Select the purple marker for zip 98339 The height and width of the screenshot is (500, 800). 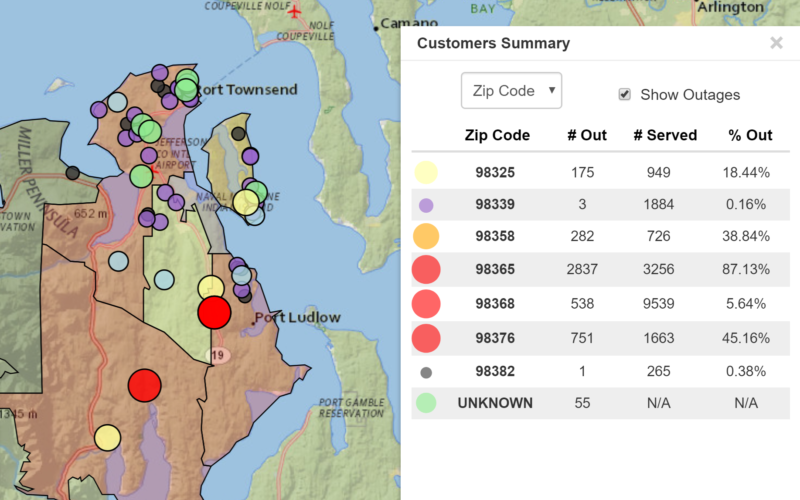click(426, 205)
